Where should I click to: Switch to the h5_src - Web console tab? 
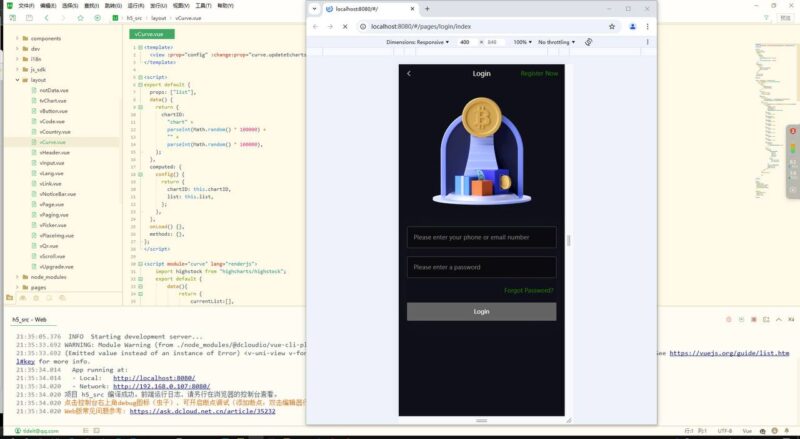point(29,320)
